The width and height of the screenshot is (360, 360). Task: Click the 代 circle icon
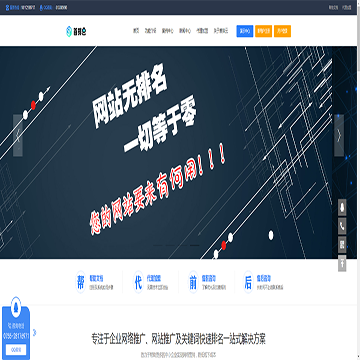pyautogui.click(x=138, y=282)
